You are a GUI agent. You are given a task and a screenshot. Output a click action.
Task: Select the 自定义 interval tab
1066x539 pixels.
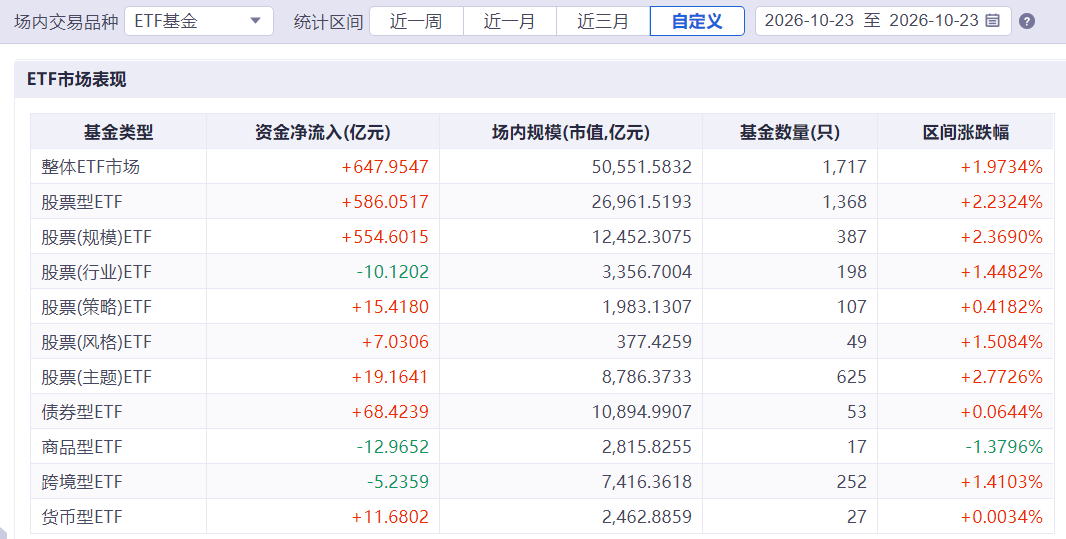tap(698, 21)
